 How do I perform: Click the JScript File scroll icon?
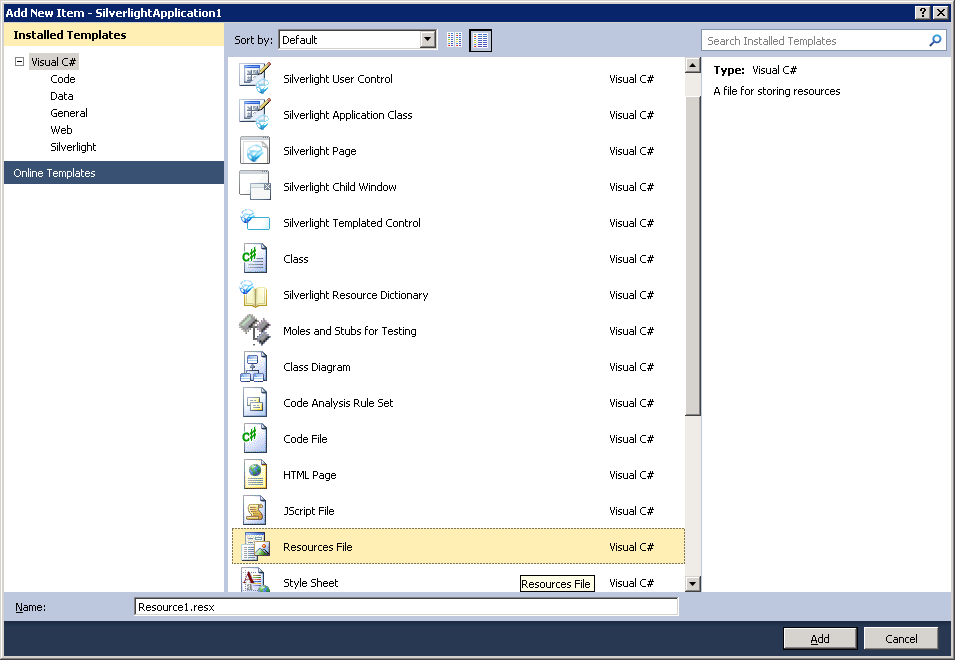click(x=255, y=510)
